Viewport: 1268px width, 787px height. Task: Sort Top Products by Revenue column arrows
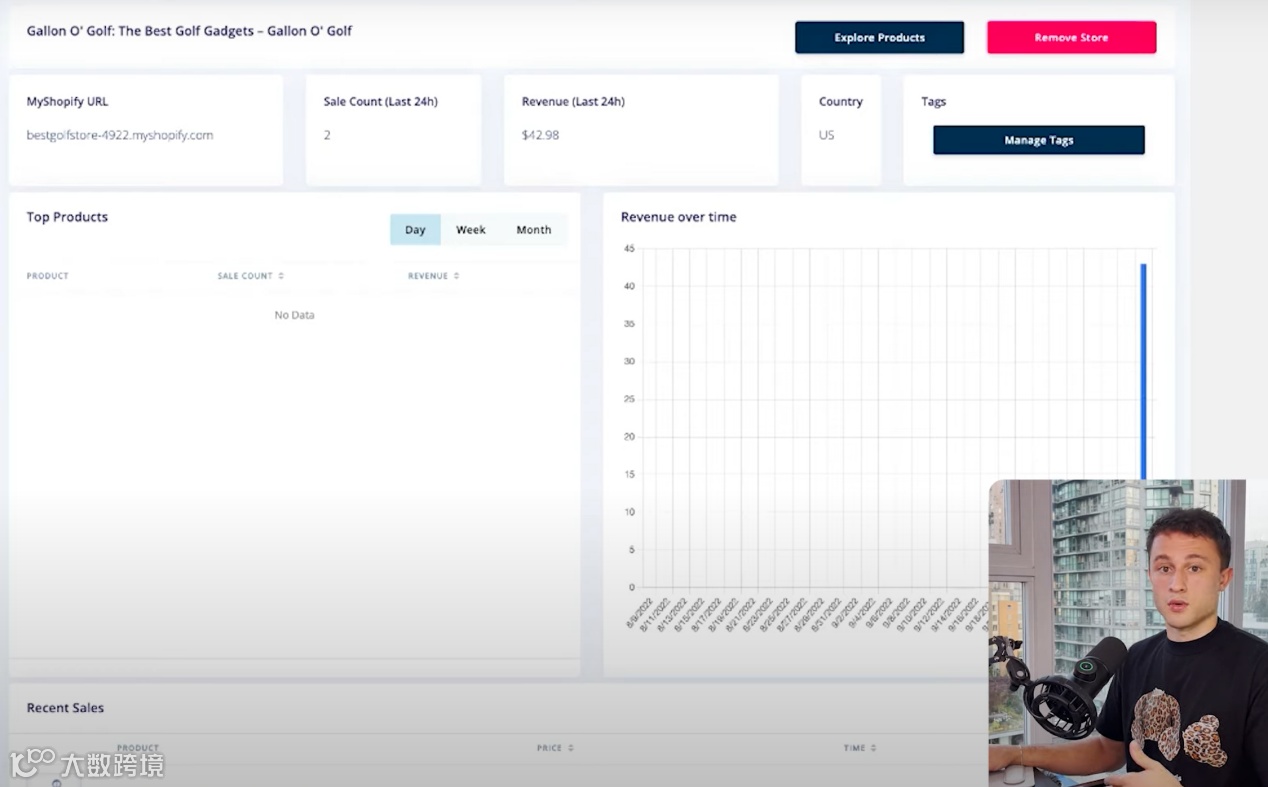[456, 276]
